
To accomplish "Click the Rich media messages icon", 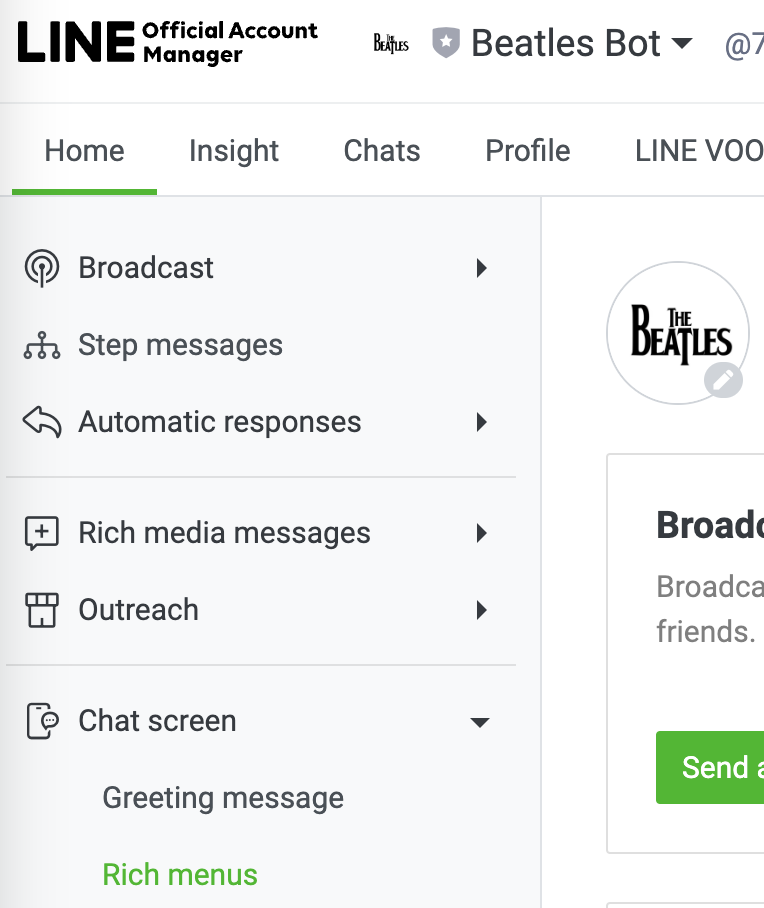I will pyautogui.click(x=42, y=534).
